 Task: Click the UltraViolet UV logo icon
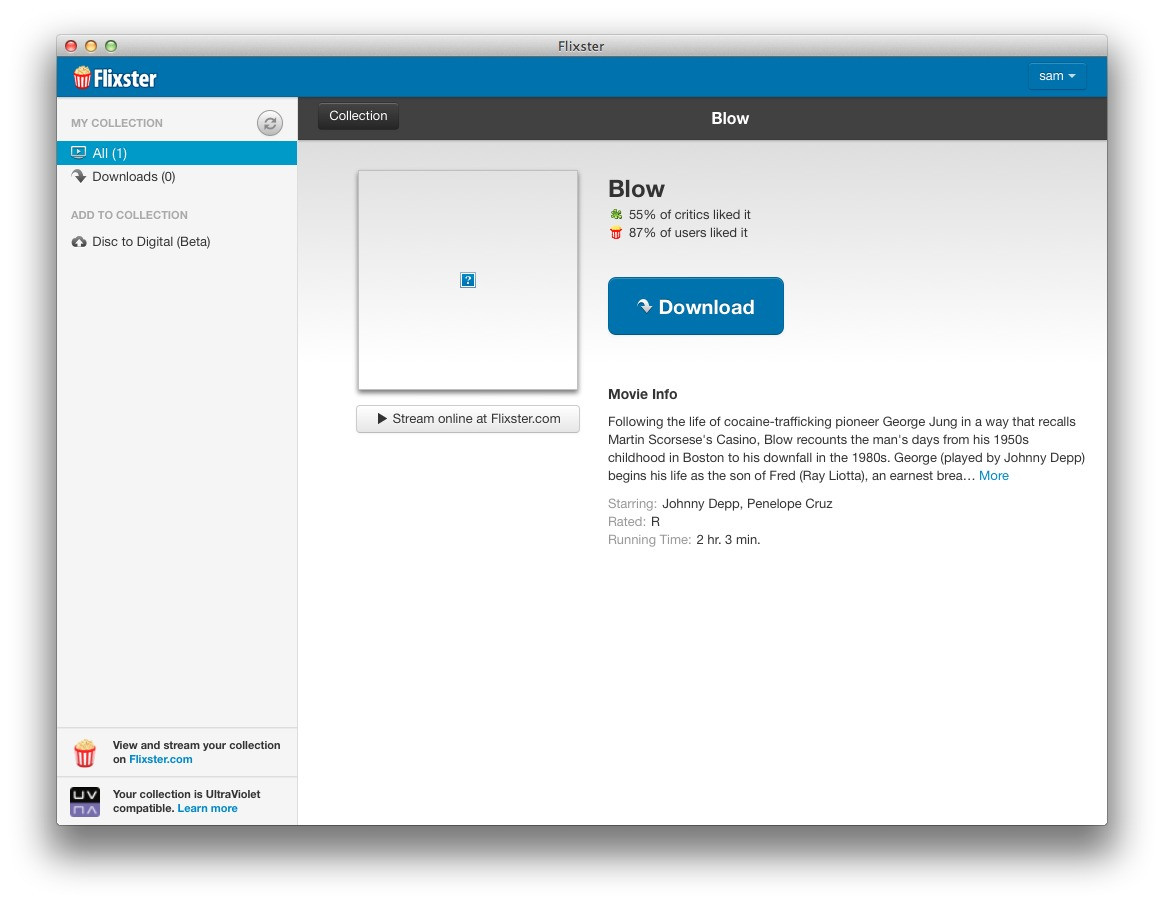click(85, 802)
